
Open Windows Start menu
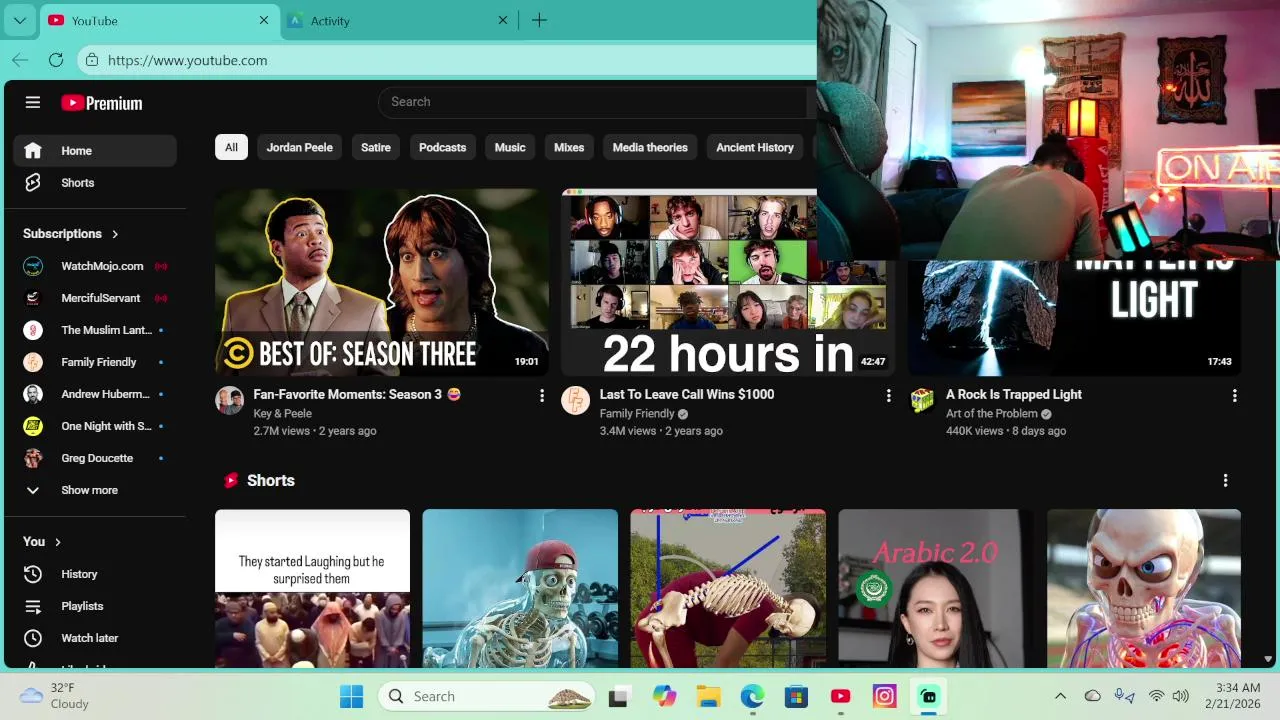pyautogui.click(x=352, y=696)
